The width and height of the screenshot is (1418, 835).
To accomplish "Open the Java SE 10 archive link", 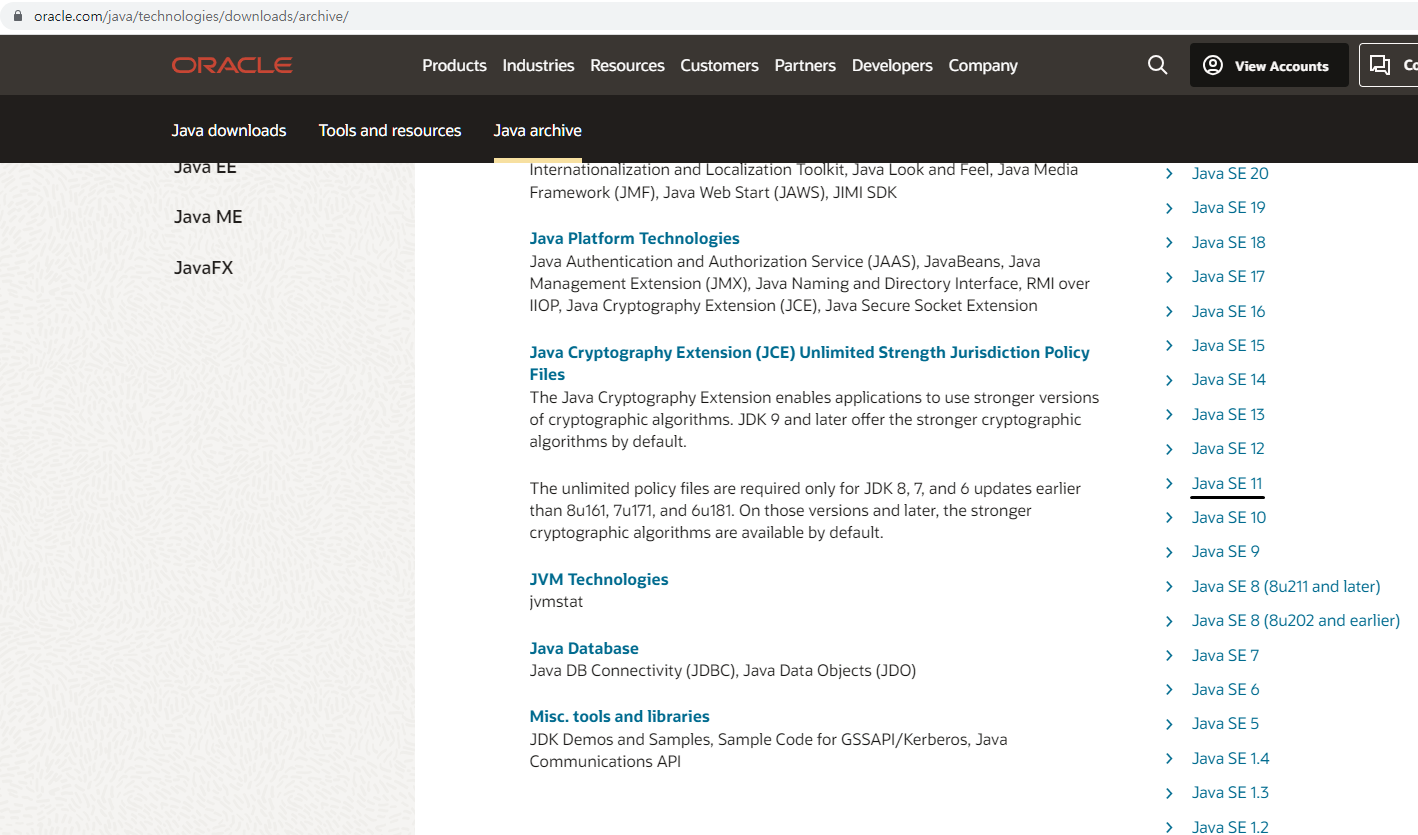I will point(1229,517).
